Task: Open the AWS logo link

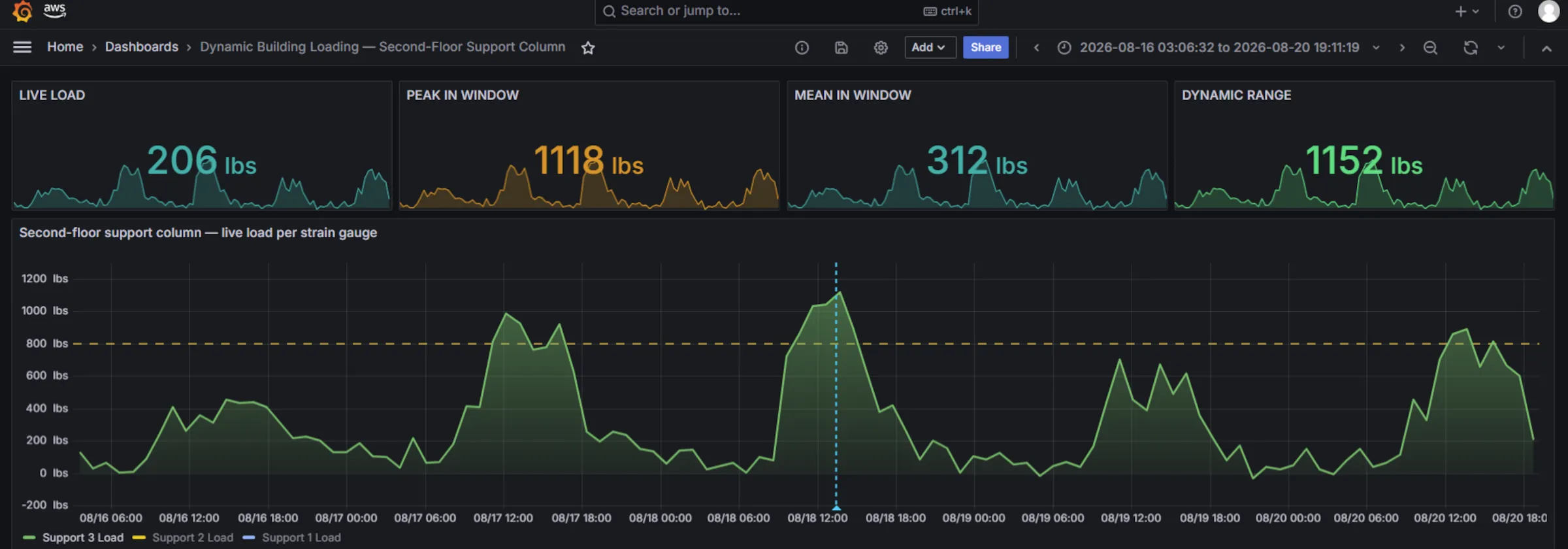Action: click(x=54, y=10)
